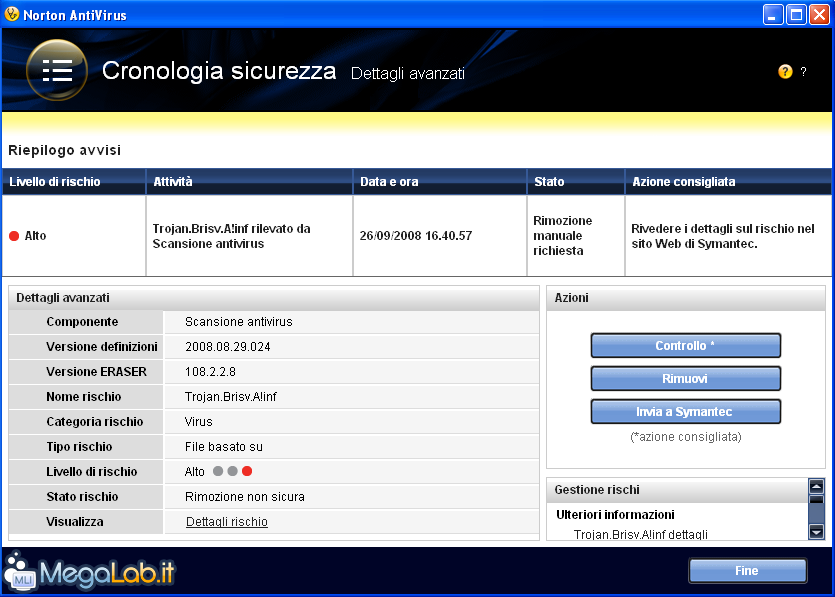This screenshot has width=835, height=597.
Task: Maximize the Norton AntiVirus window
Action: pyautogui.click(x=796, y=14)
